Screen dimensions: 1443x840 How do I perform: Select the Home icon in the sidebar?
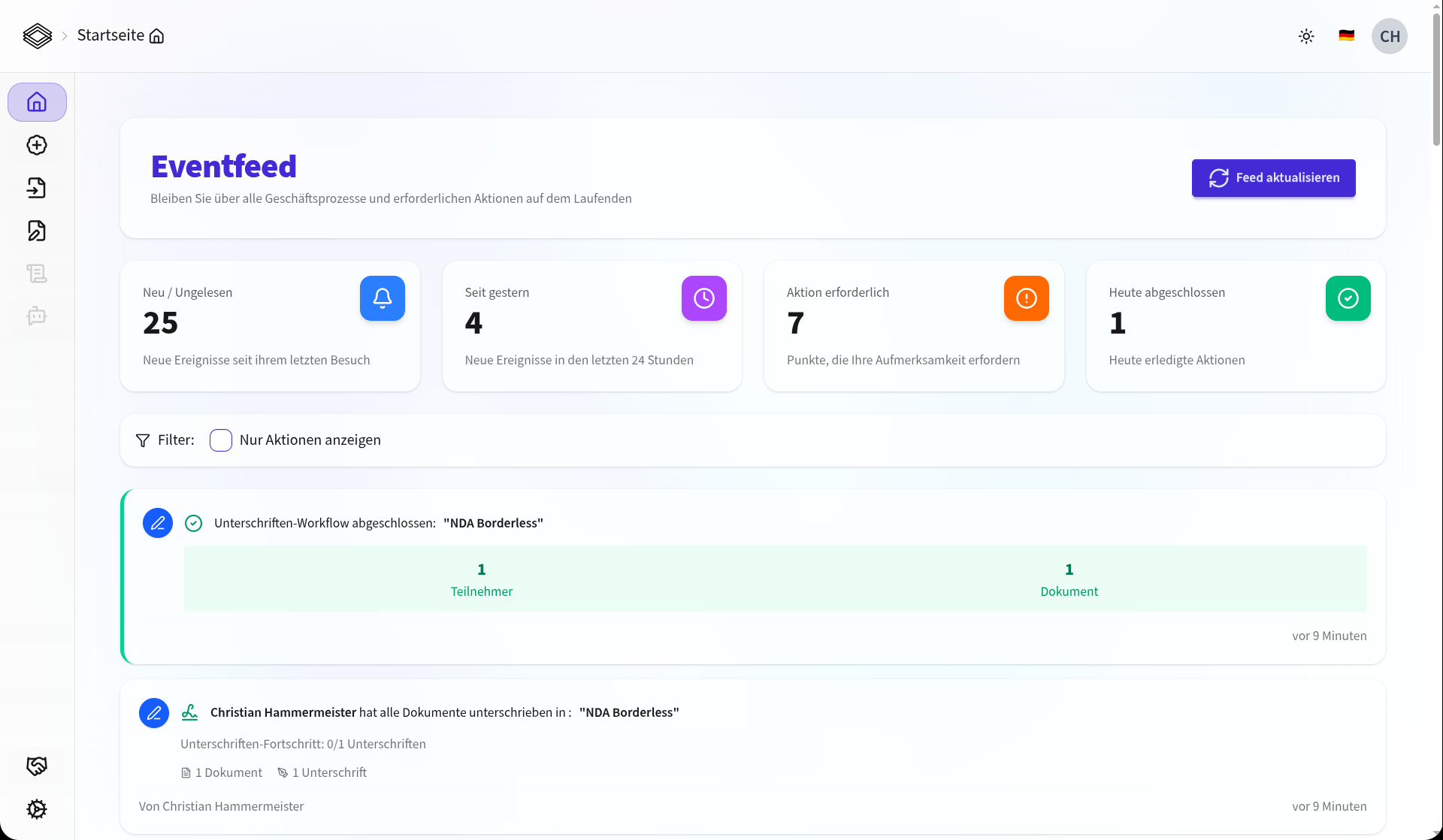pos(37,101)
